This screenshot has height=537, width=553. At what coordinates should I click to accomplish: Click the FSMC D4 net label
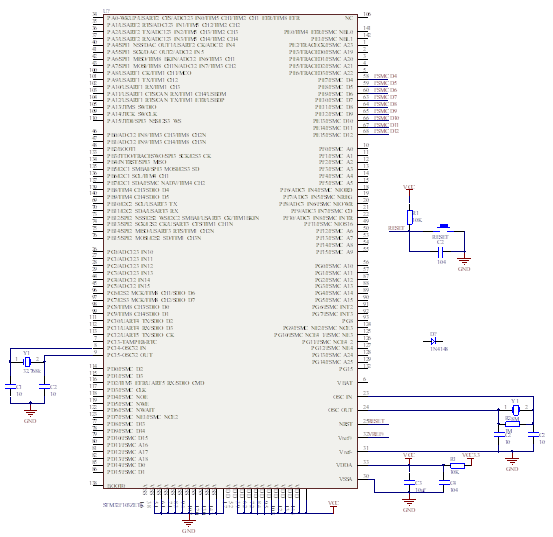click(385, 76)
